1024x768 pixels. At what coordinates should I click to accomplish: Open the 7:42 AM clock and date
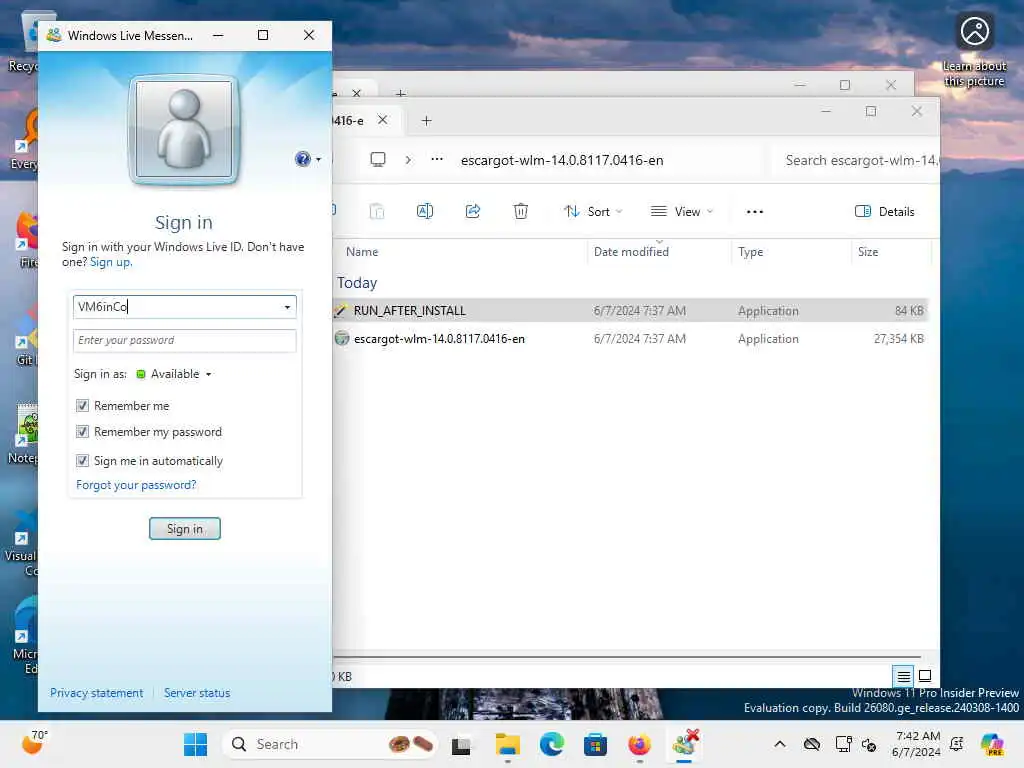pos(916,744)
